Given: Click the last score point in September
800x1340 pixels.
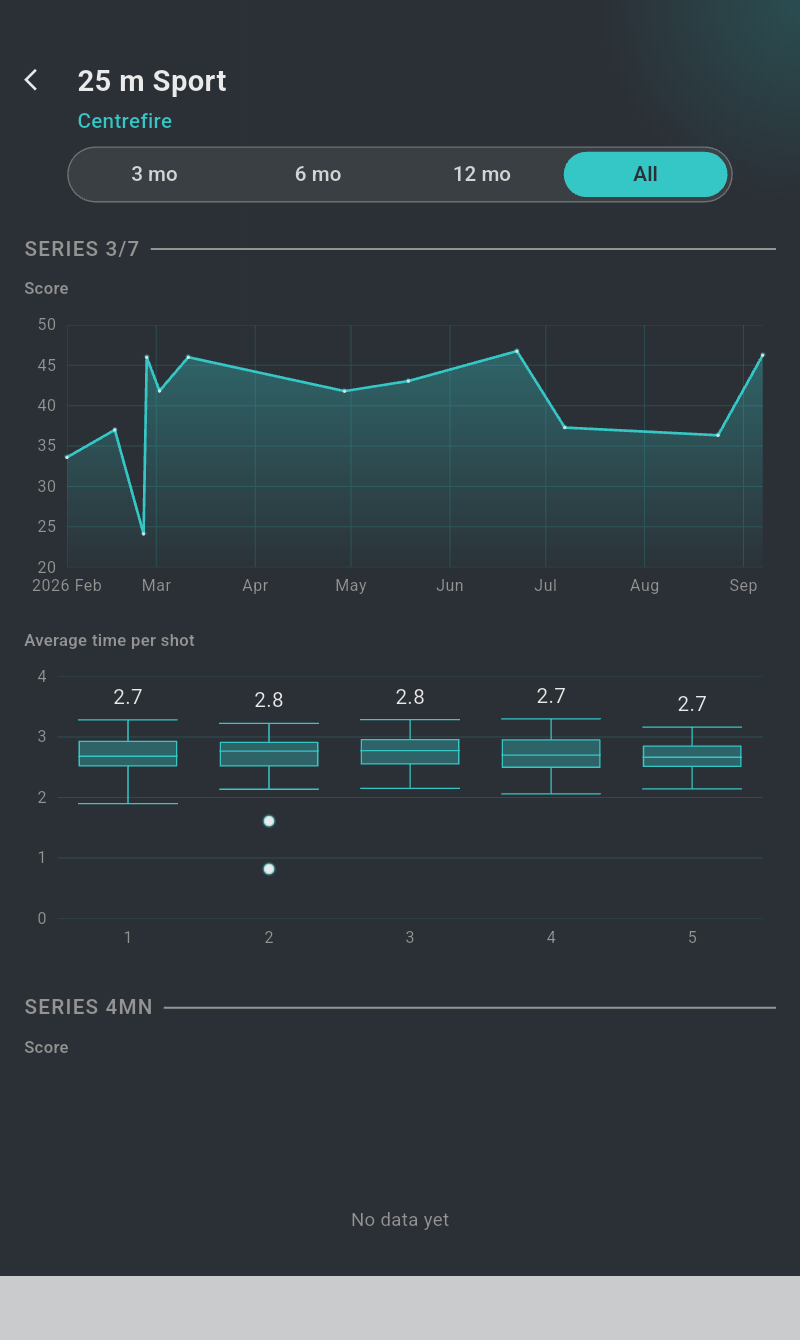Looking at the screenshot, I should coord(762,355).
